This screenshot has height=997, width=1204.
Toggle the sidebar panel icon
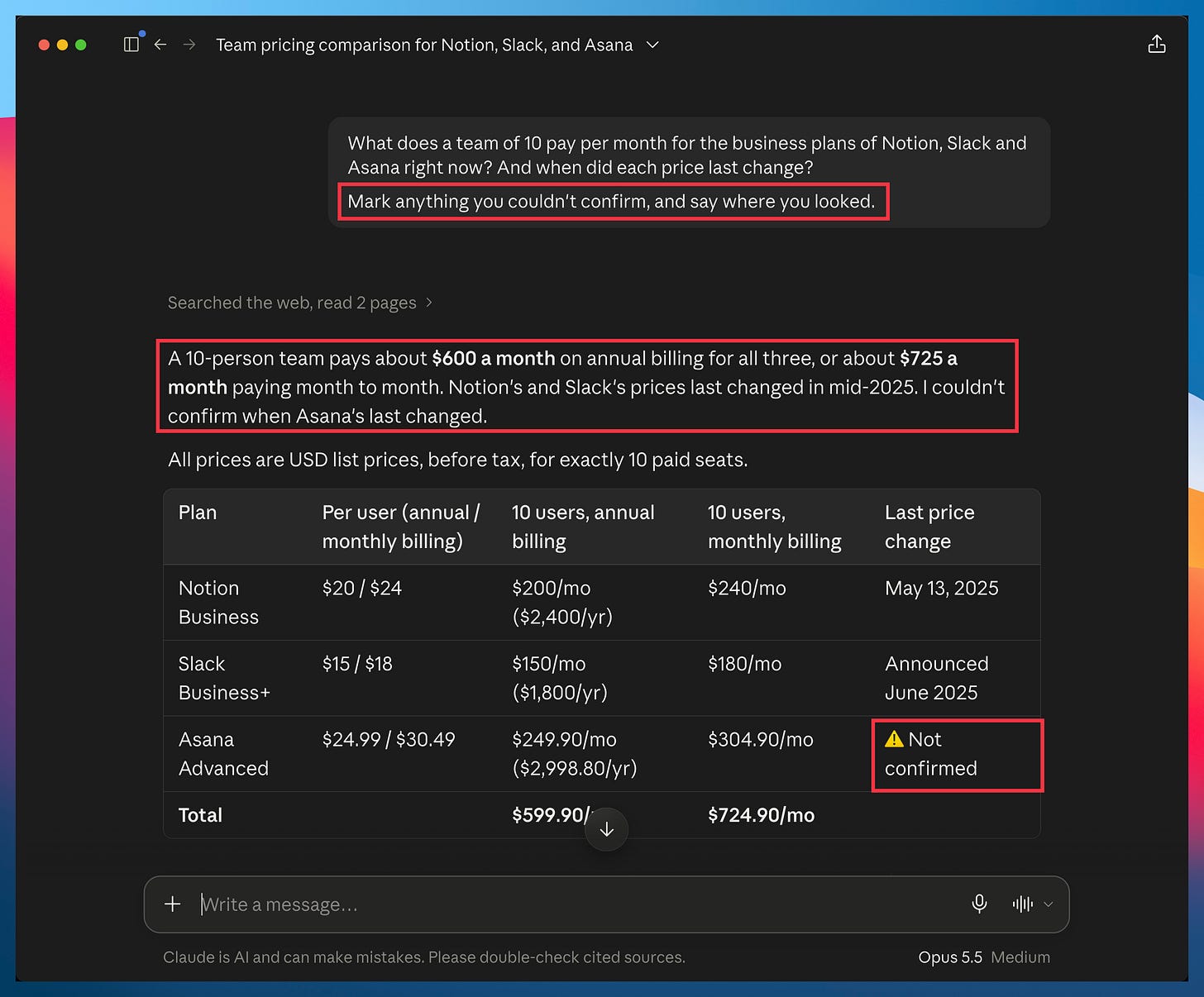click(131, 45)
